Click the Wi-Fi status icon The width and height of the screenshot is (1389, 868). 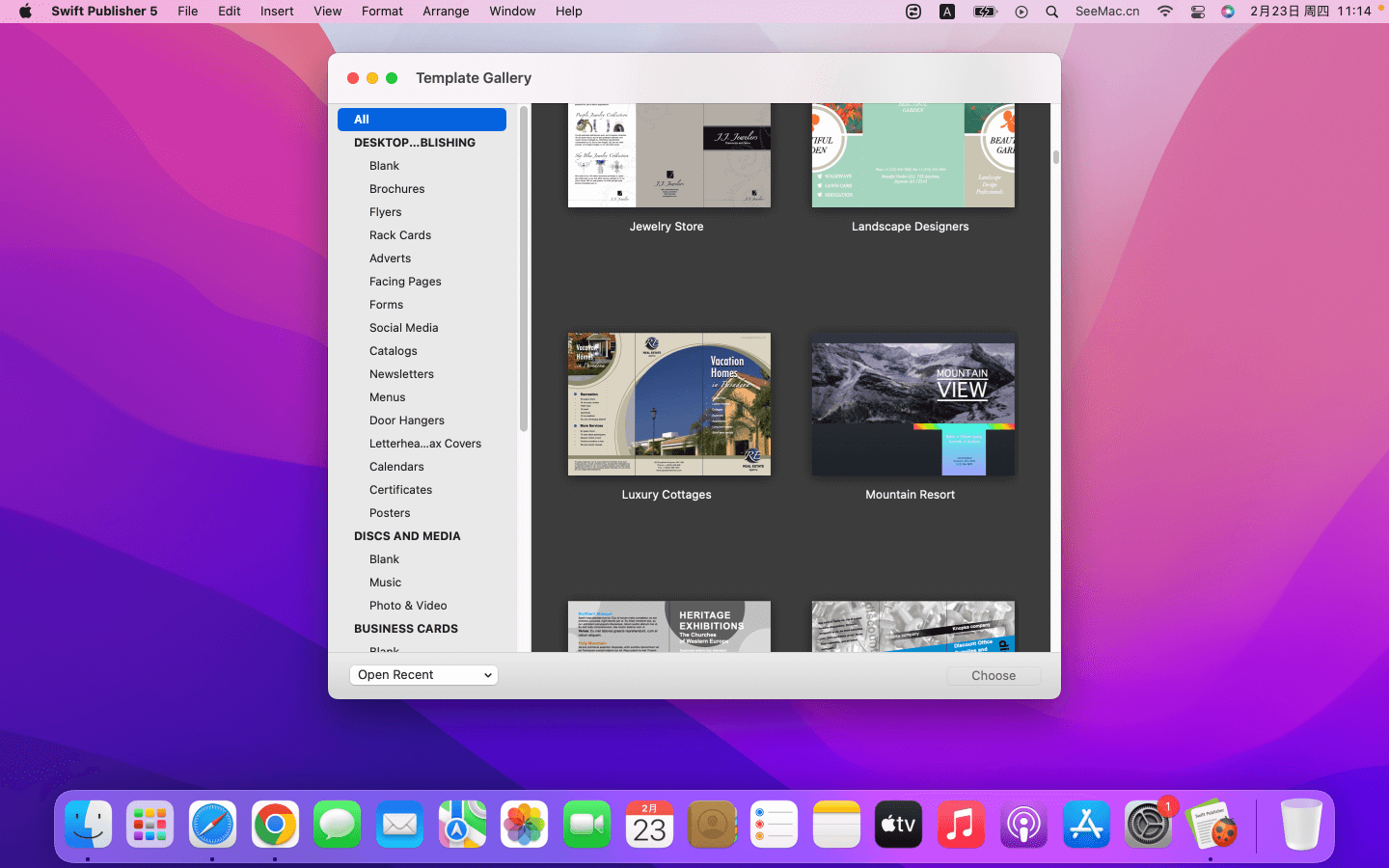pos(1165,12)
